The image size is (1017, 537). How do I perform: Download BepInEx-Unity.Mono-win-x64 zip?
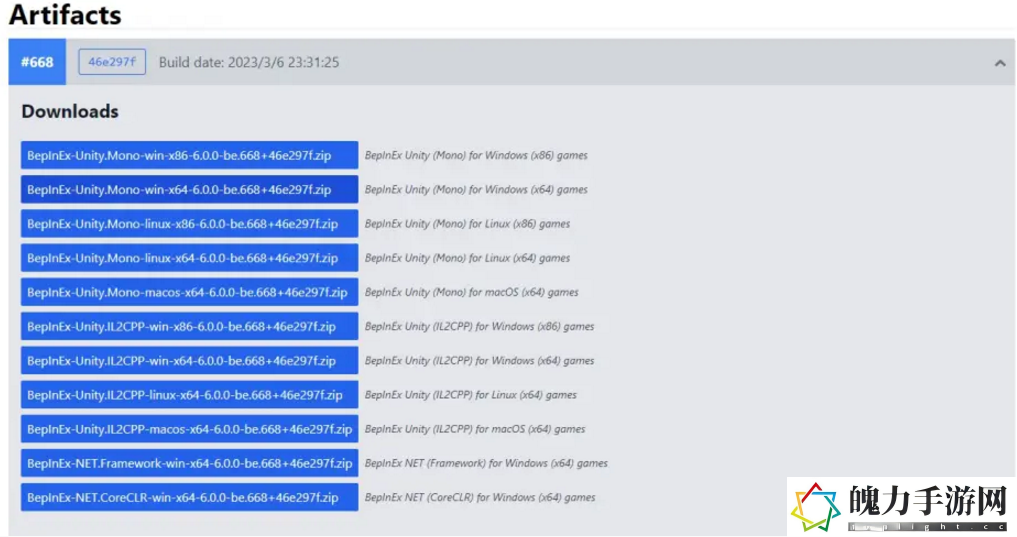189,189
